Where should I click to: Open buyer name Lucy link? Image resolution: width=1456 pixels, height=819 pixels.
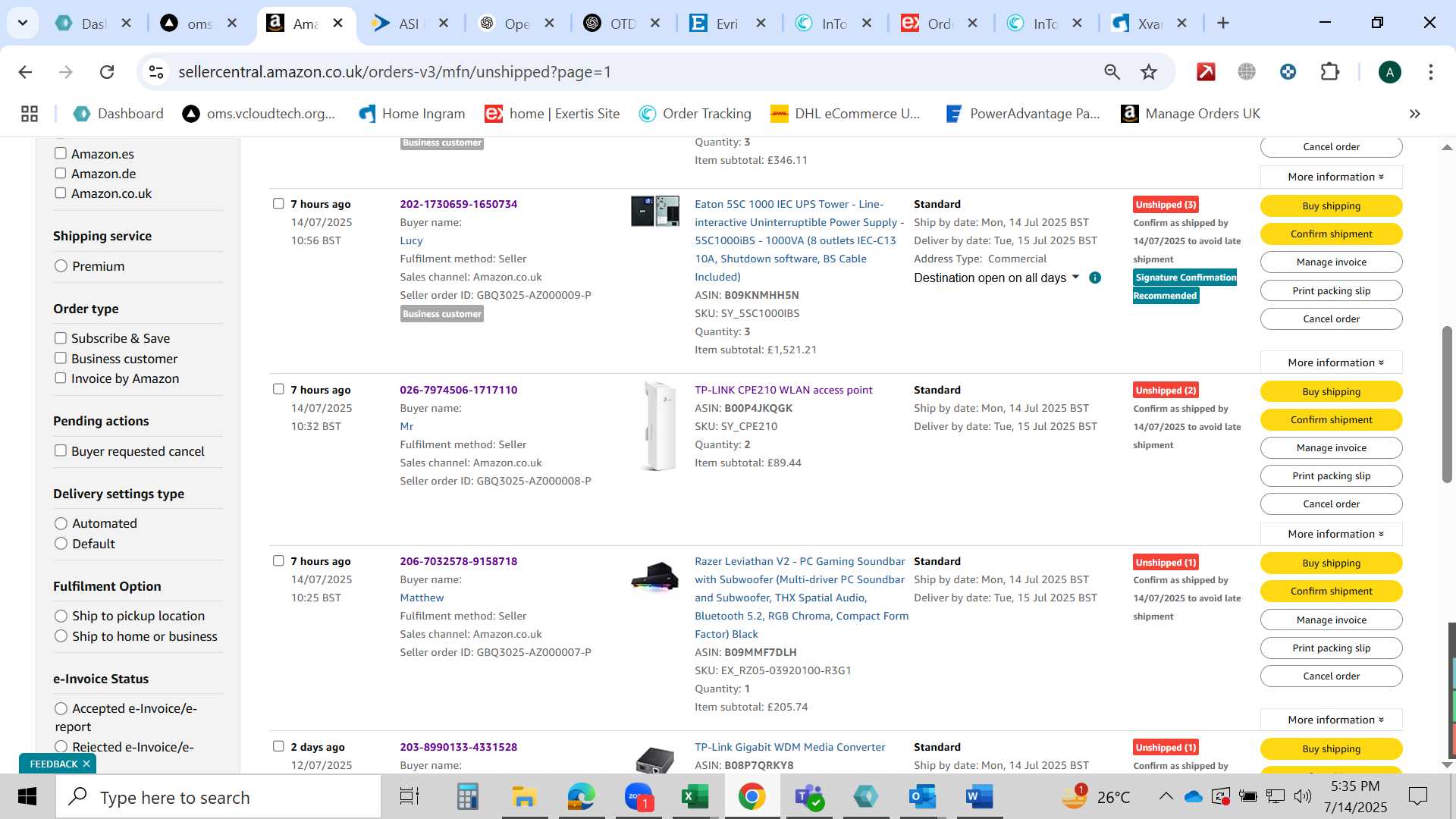(x=411, y=240)
